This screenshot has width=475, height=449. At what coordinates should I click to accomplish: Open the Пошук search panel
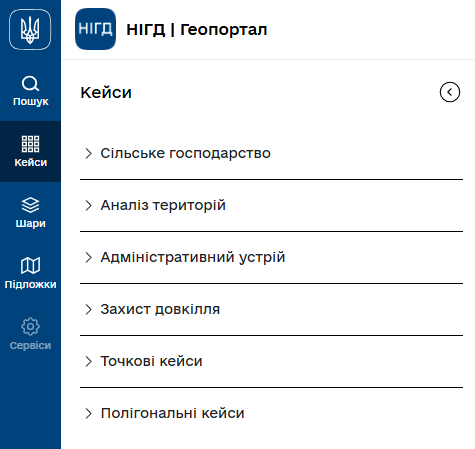[x=30, y=91]
